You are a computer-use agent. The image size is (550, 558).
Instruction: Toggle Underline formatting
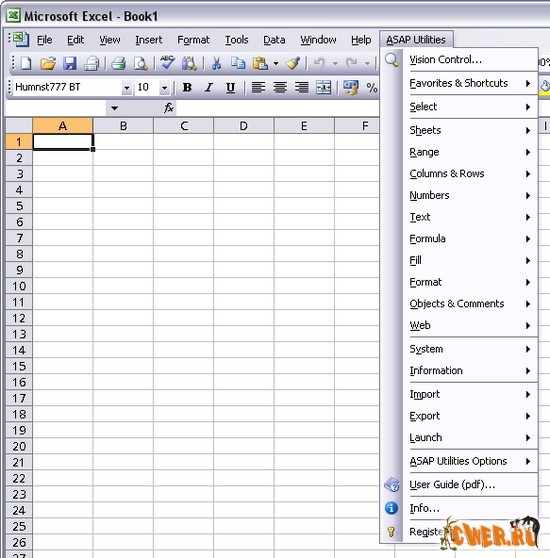tap(231, 87)
